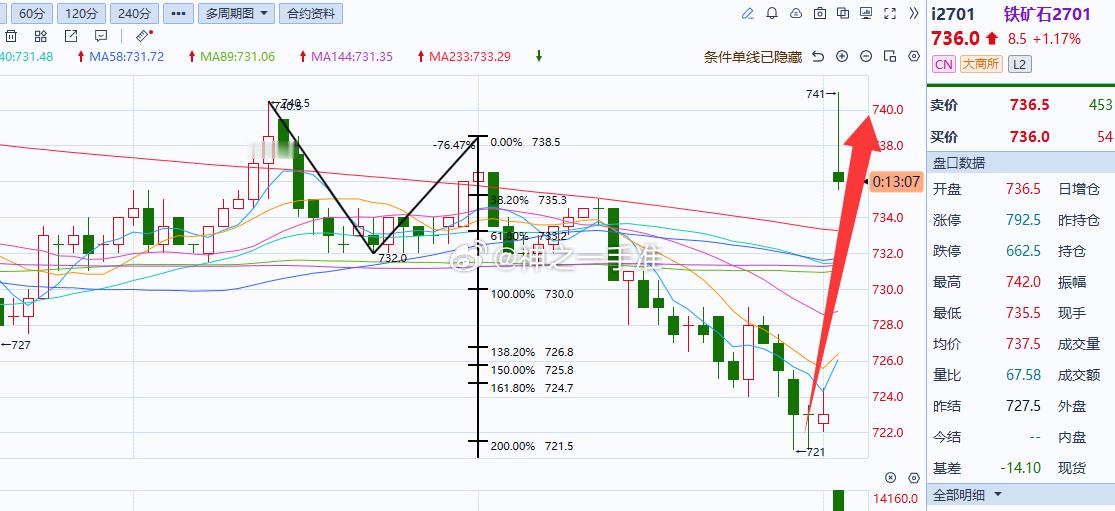This screenshot has height=511, width=1115.
Task: Open chart settings hexagon gear
Action: [914, 56]
